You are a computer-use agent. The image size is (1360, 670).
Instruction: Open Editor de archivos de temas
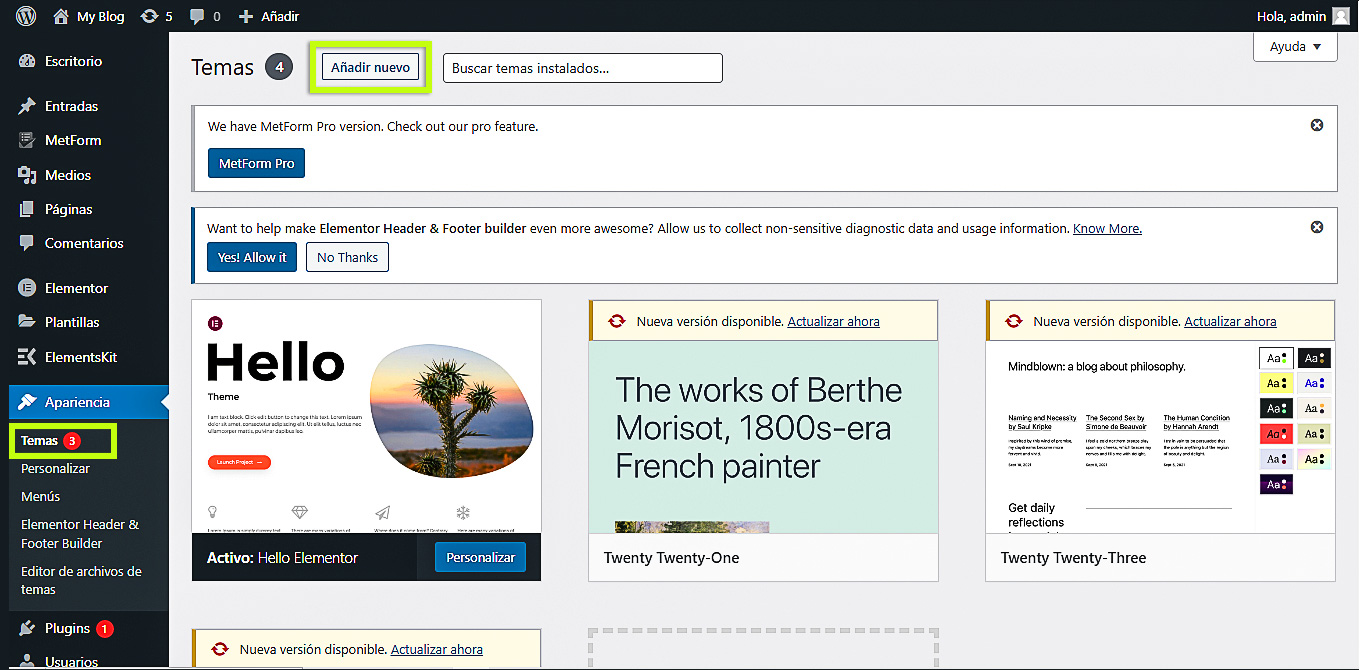81,580
